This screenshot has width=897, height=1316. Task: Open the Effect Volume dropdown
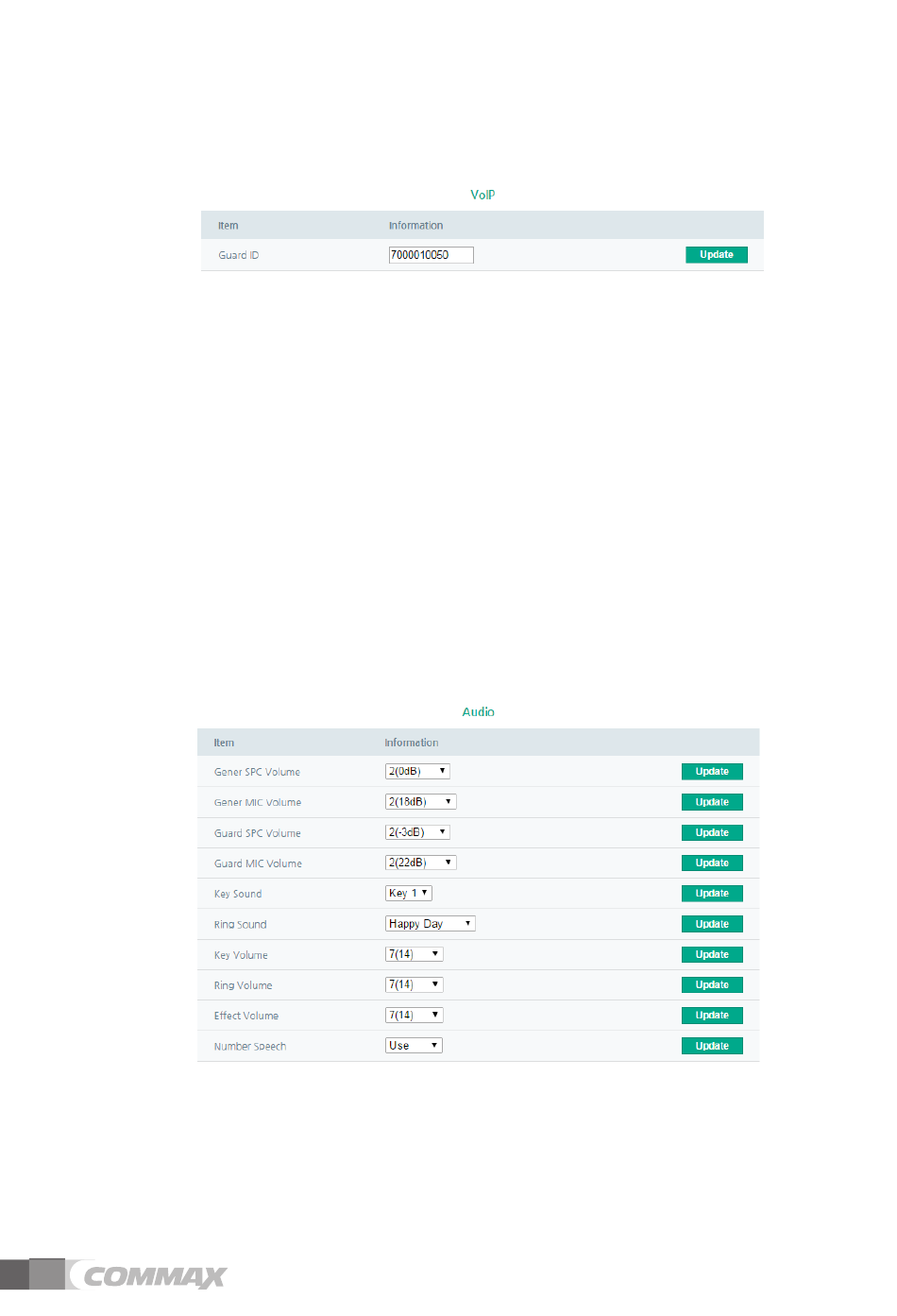coord(414,1015)
